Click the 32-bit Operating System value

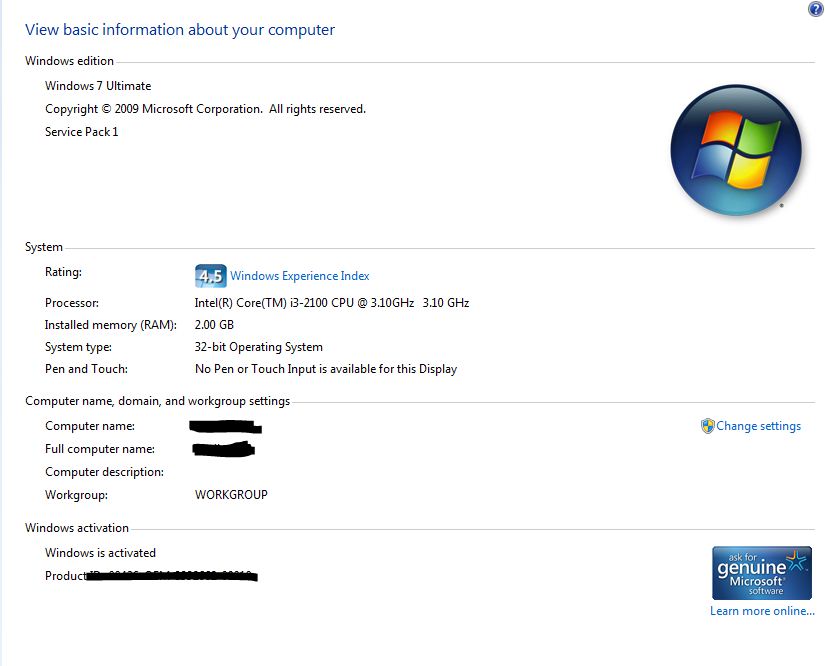[x=258, y=347]
